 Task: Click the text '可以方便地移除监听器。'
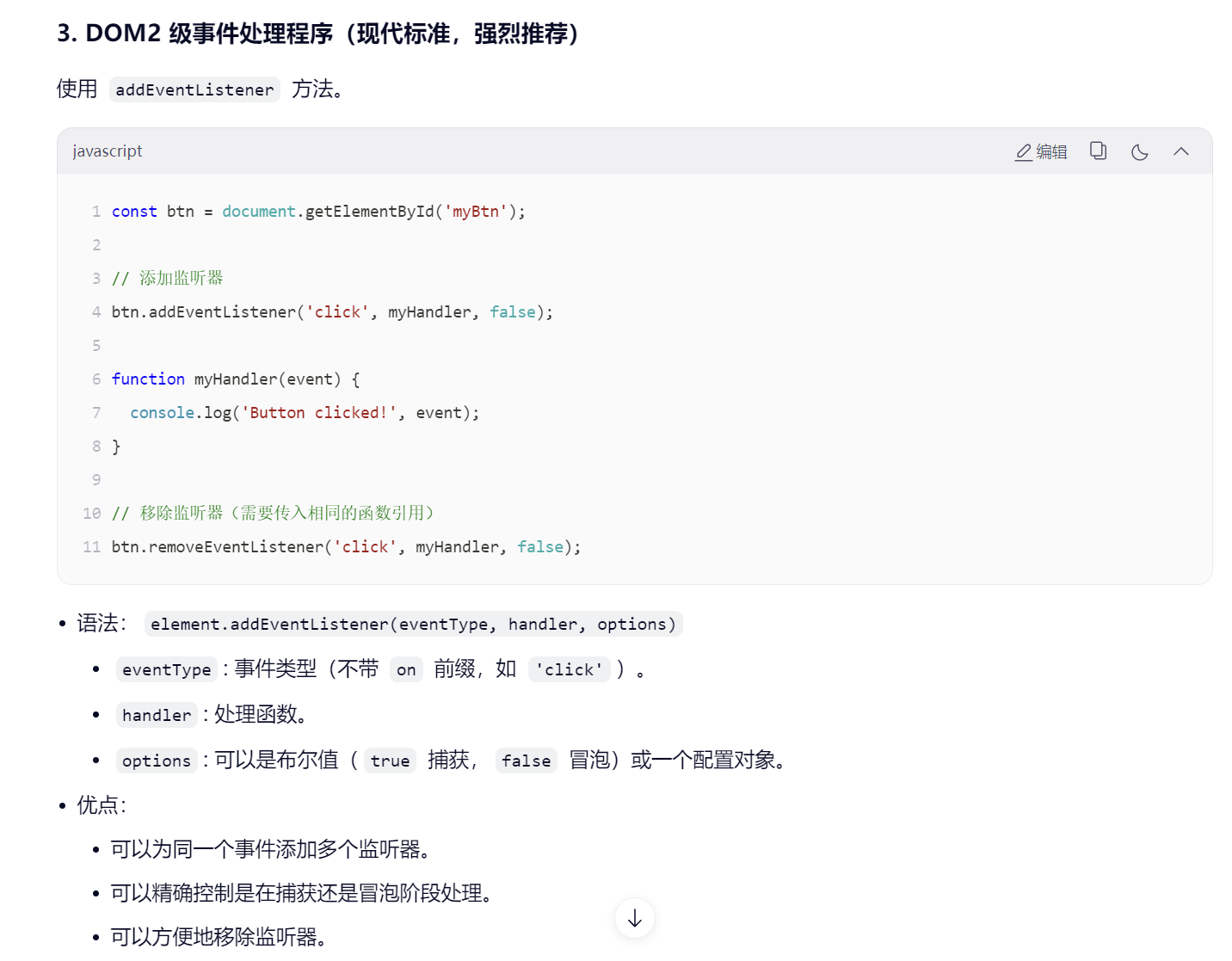pos(219,937)
